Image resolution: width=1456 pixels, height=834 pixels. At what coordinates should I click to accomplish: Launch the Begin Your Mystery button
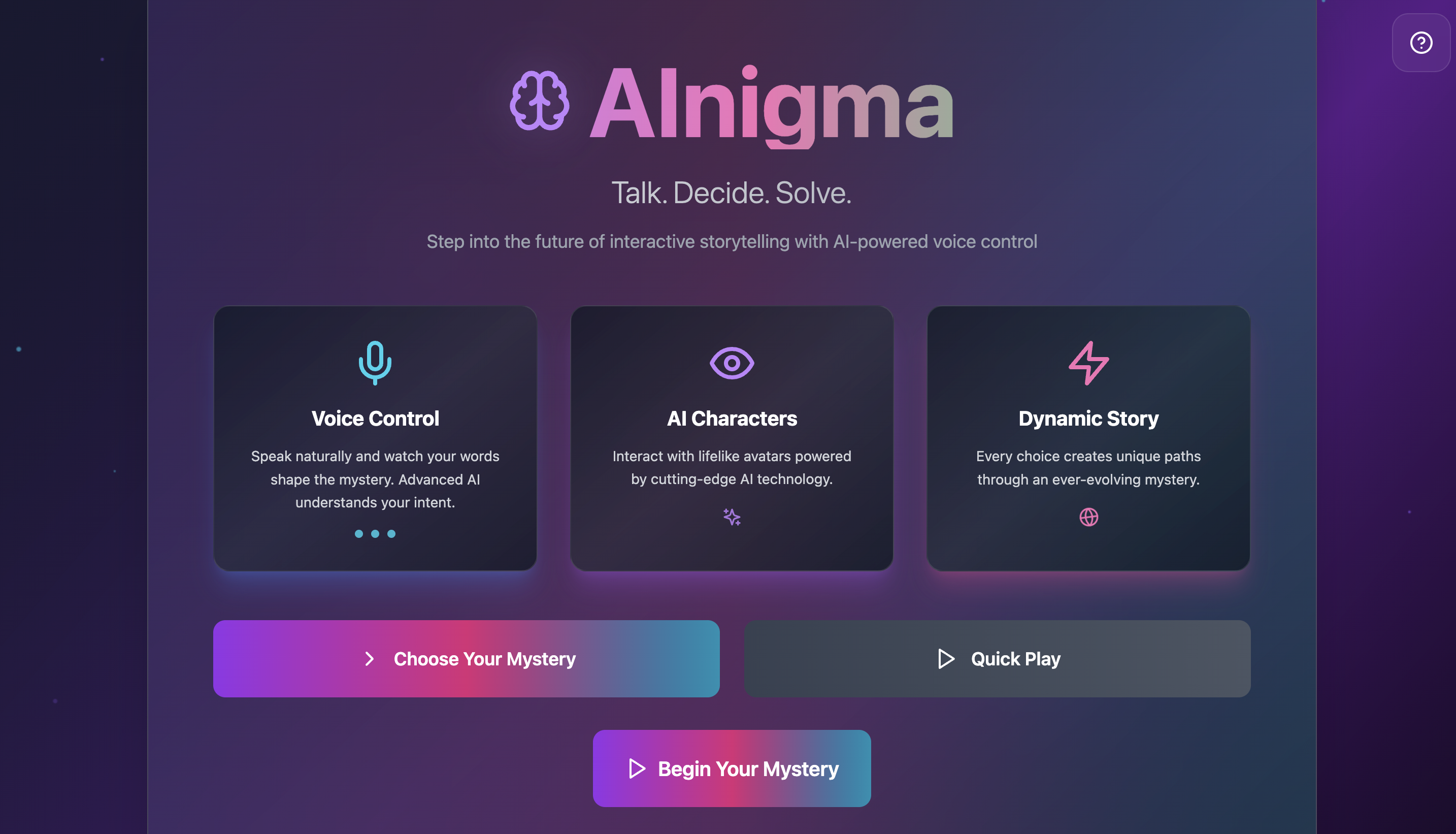[732, 768]
